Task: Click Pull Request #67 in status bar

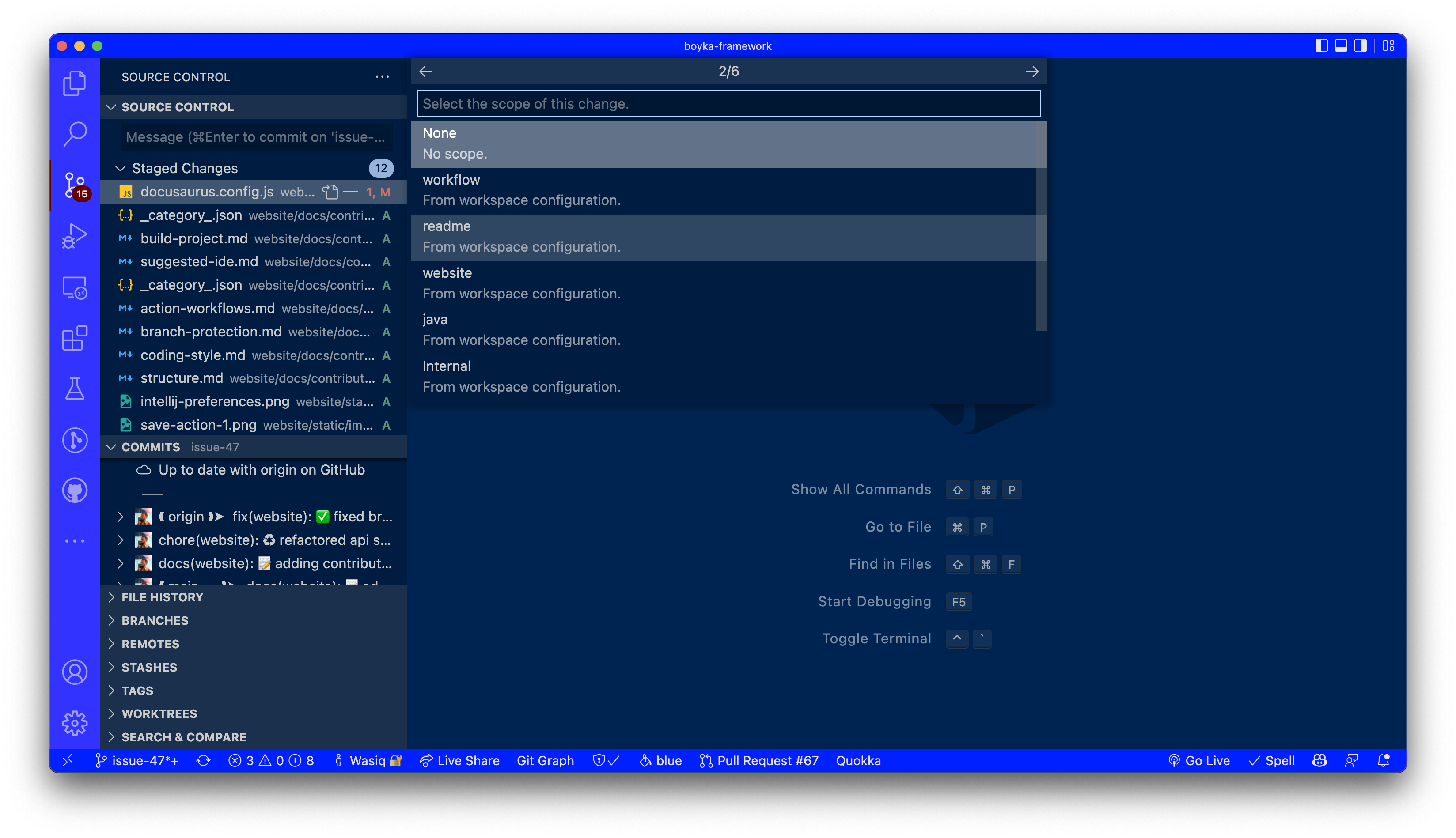Action: (x=759, y=761)
